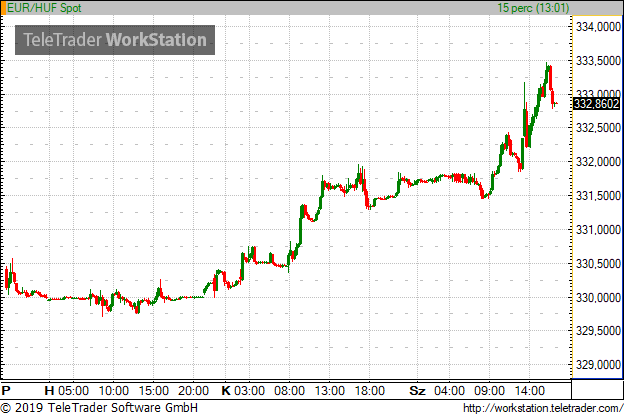Image resolution: width=624 pixels, height=417 pixels.
Task: Click the 04:00 time label
Action: pyautogui.click(x=449, y=391)
